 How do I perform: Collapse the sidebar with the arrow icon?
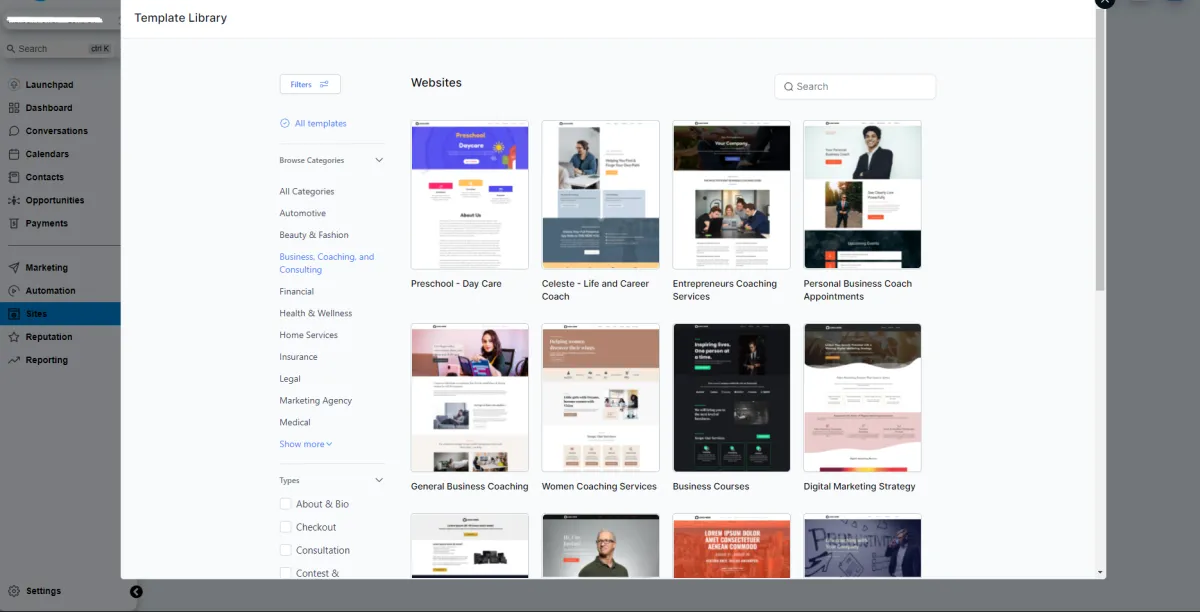(136, 592)
